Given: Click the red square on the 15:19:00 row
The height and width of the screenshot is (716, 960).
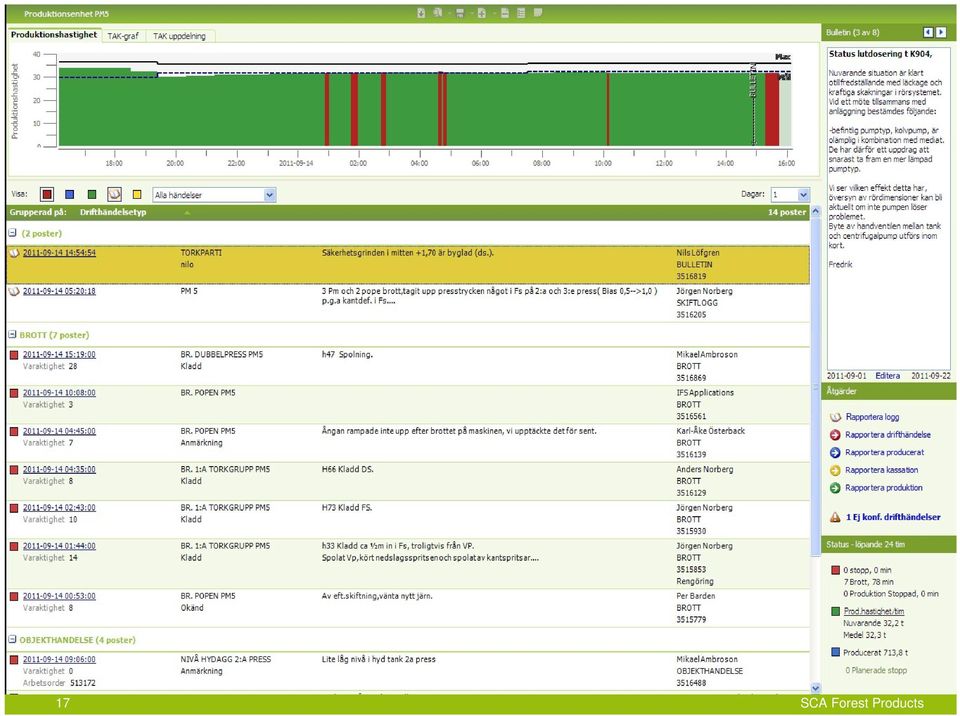Looking at the screenshot, I should pyautogui.click(x=14, y=355).
